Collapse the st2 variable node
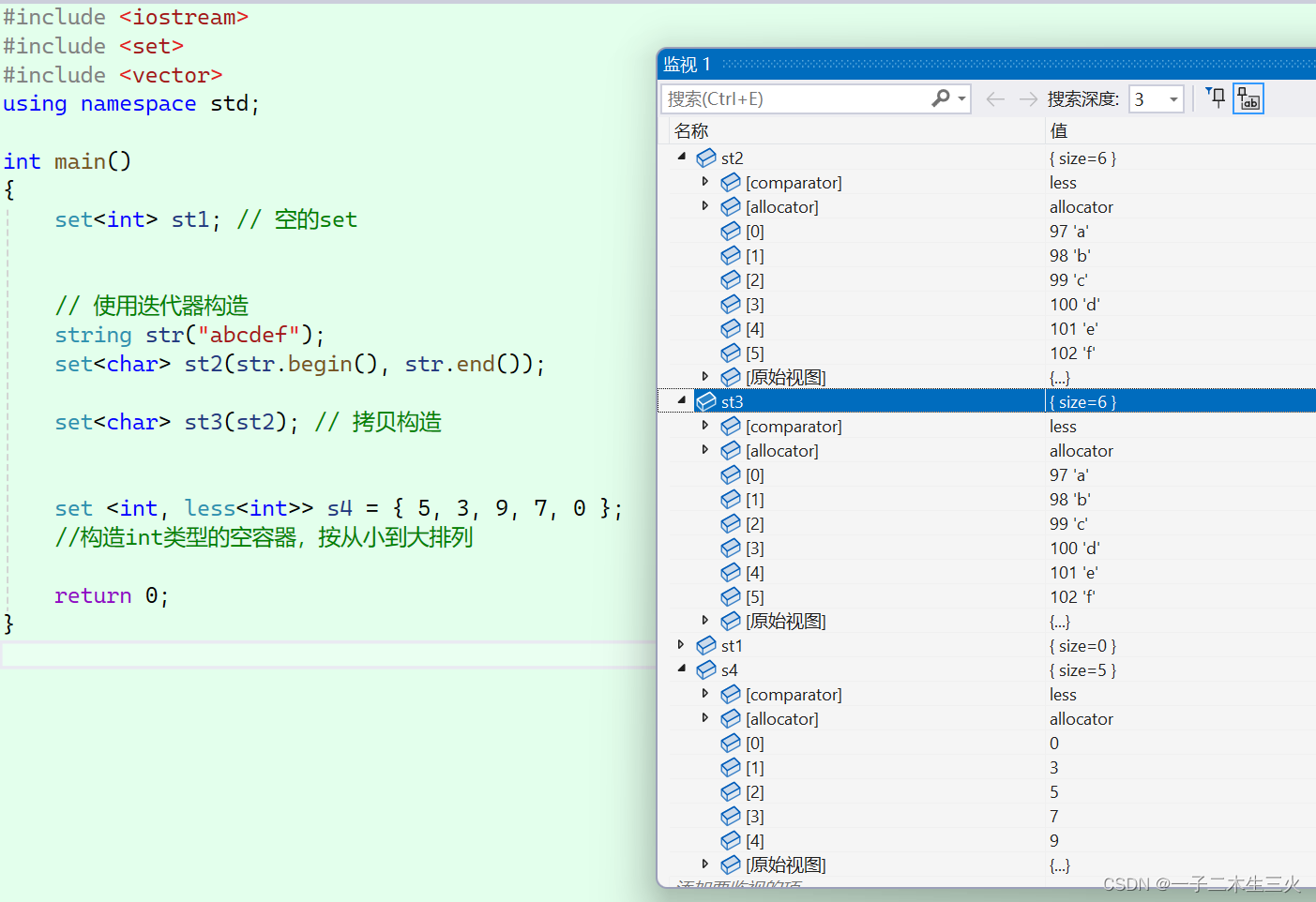 click(x=682, y=158)
